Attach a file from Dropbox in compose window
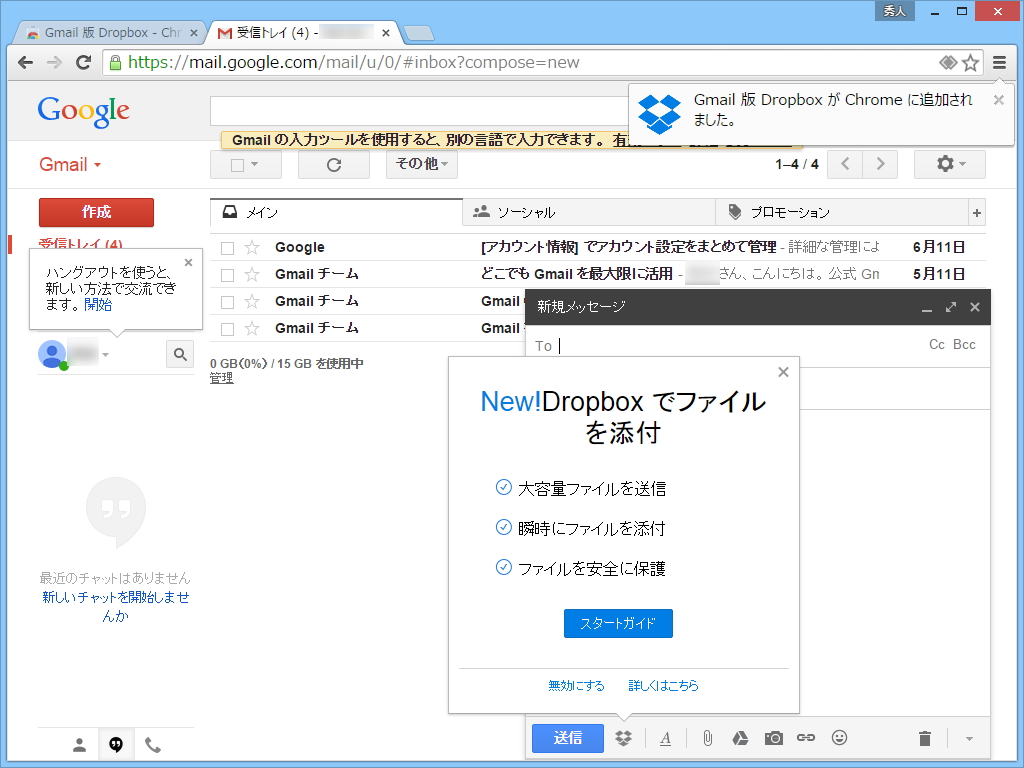The image size is (1024, 768). [624, 738]
